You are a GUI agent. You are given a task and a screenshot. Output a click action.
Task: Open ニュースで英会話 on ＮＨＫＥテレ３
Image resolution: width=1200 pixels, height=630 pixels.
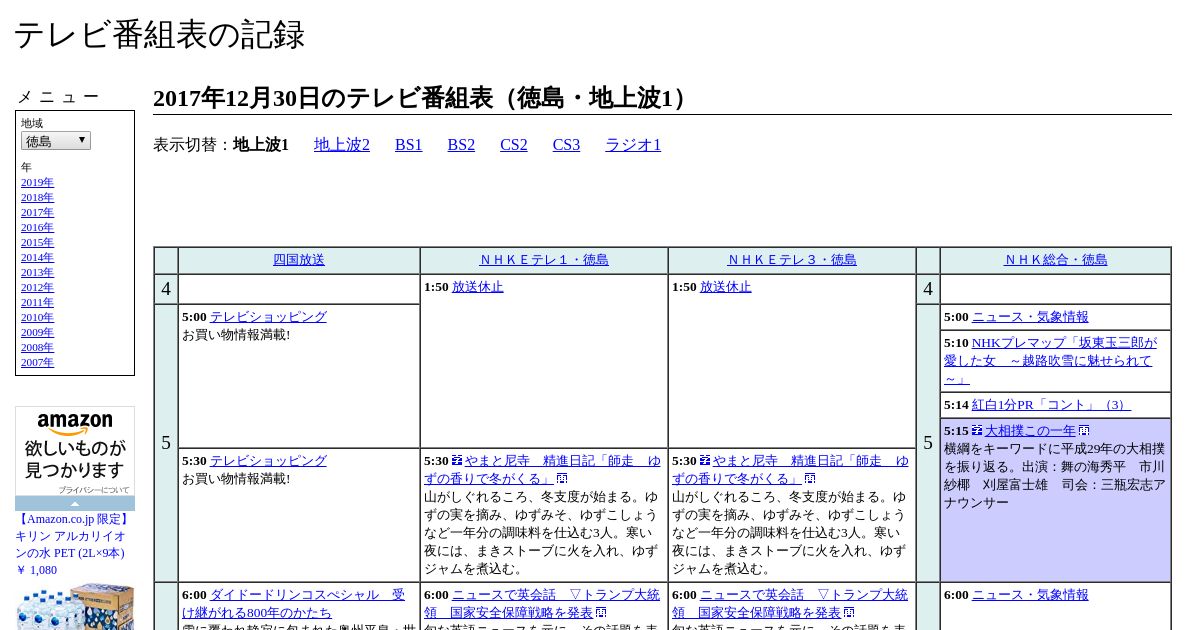790,604
